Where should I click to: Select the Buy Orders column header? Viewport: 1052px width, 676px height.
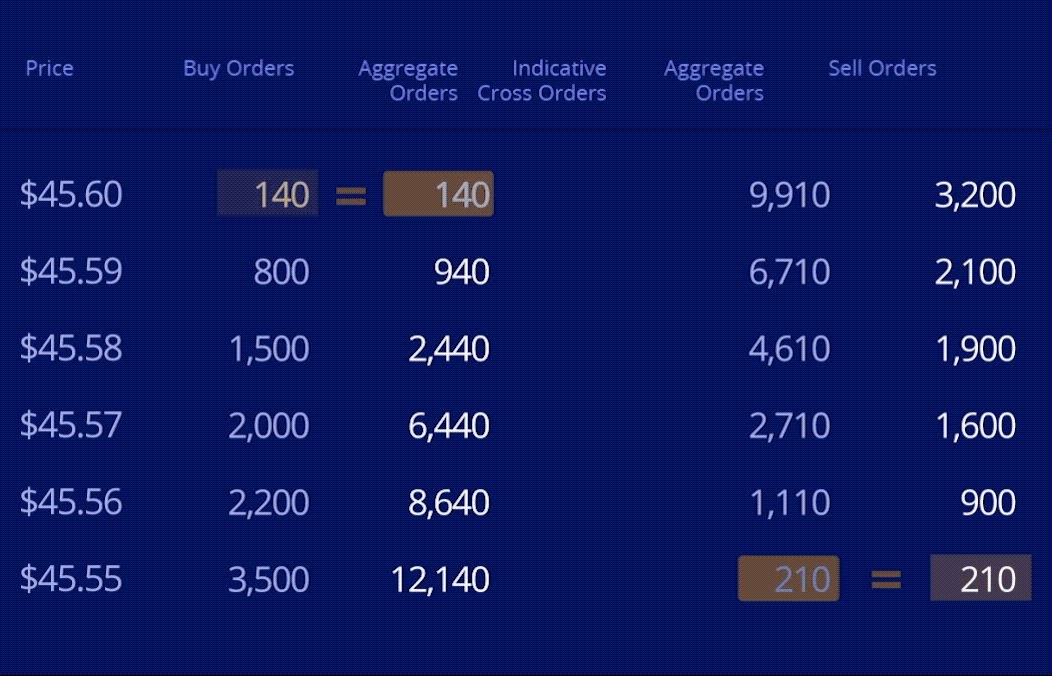click(238, 68)
